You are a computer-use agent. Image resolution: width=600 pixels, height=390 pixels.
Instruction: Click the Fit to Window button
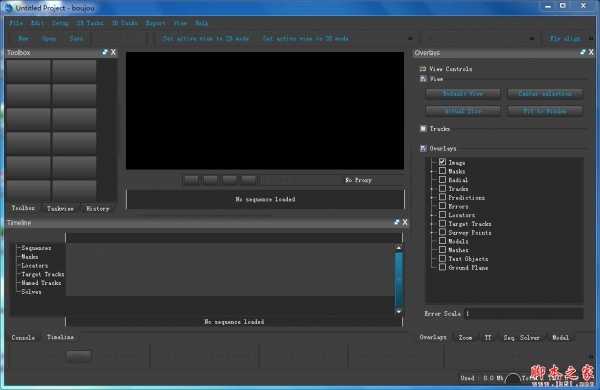pyautogui.click(x=545, y=111)
